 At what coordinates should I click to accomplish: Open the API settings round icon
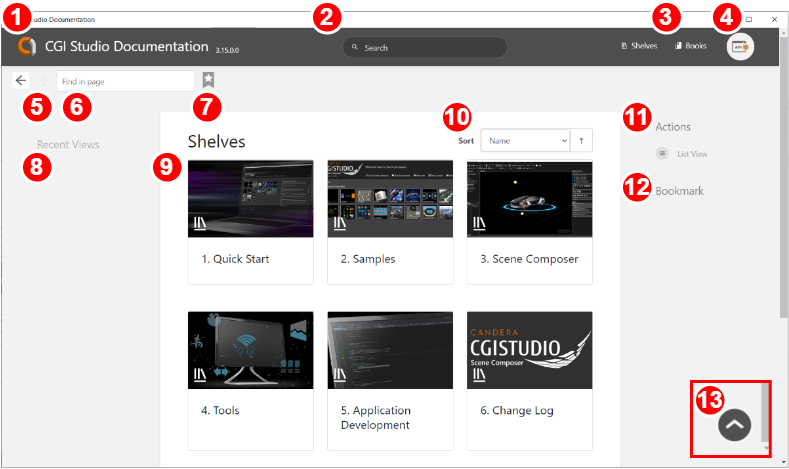[740, 47]
